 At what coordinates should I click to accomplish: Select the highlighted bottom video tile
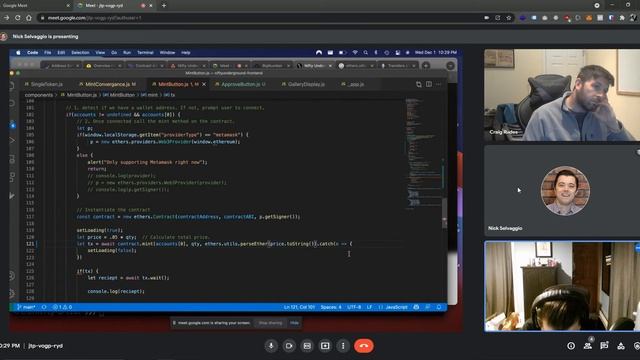pyautogui.click(x=562, y=286)
